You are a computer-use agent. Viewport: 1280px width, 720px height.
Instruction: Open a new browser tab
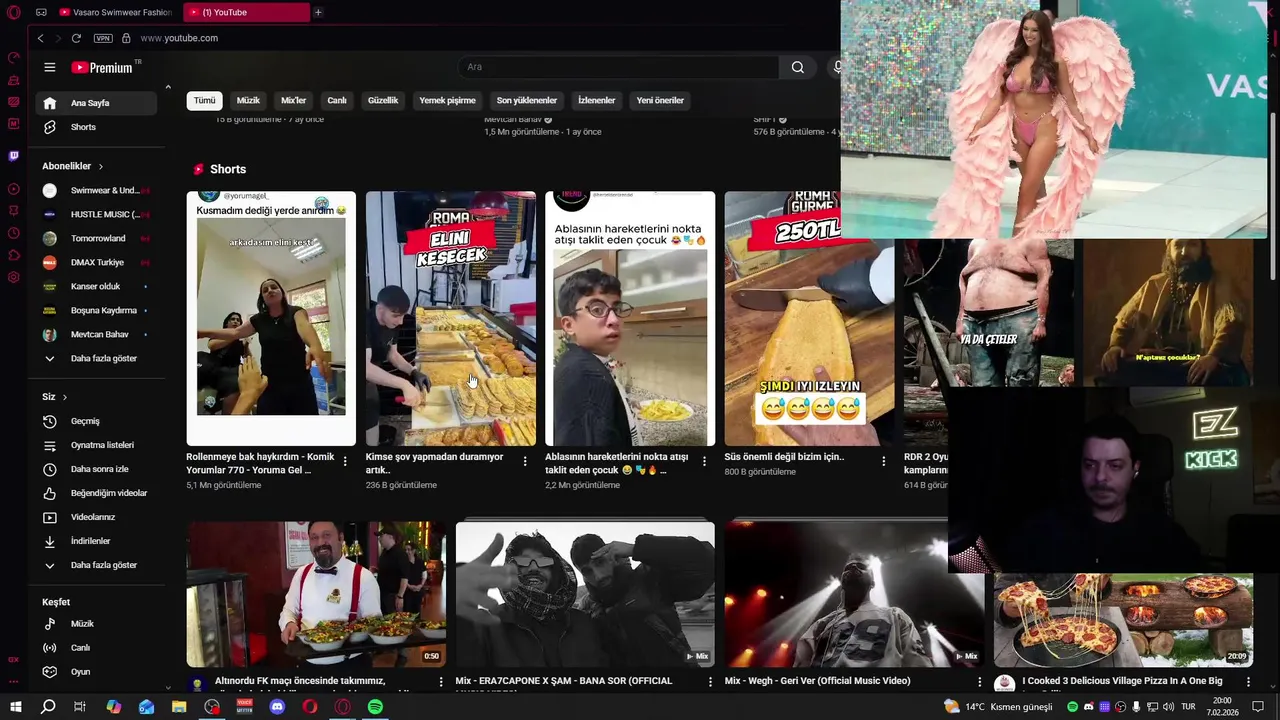click(x=318, y=12)
